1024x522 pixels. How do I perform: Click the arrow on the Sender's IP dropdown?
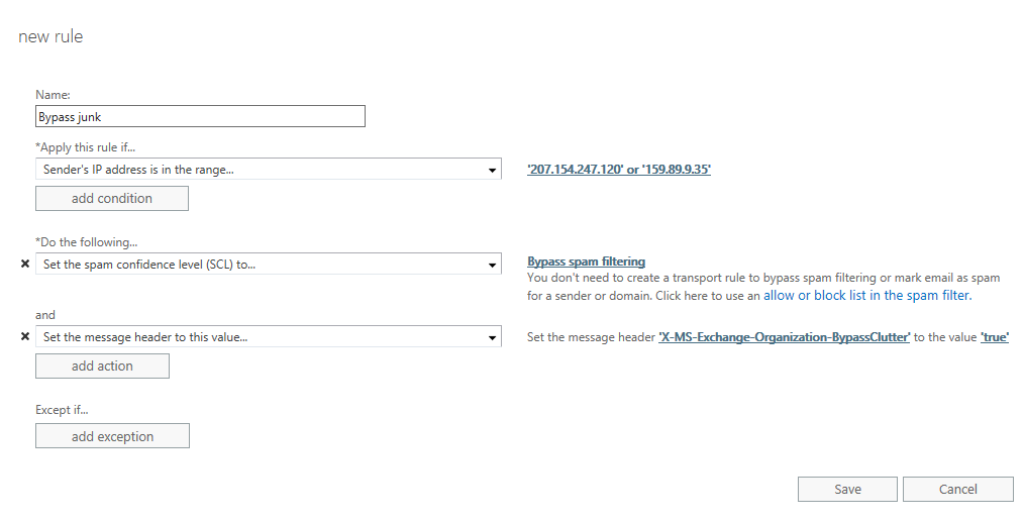tap(492, 170)
